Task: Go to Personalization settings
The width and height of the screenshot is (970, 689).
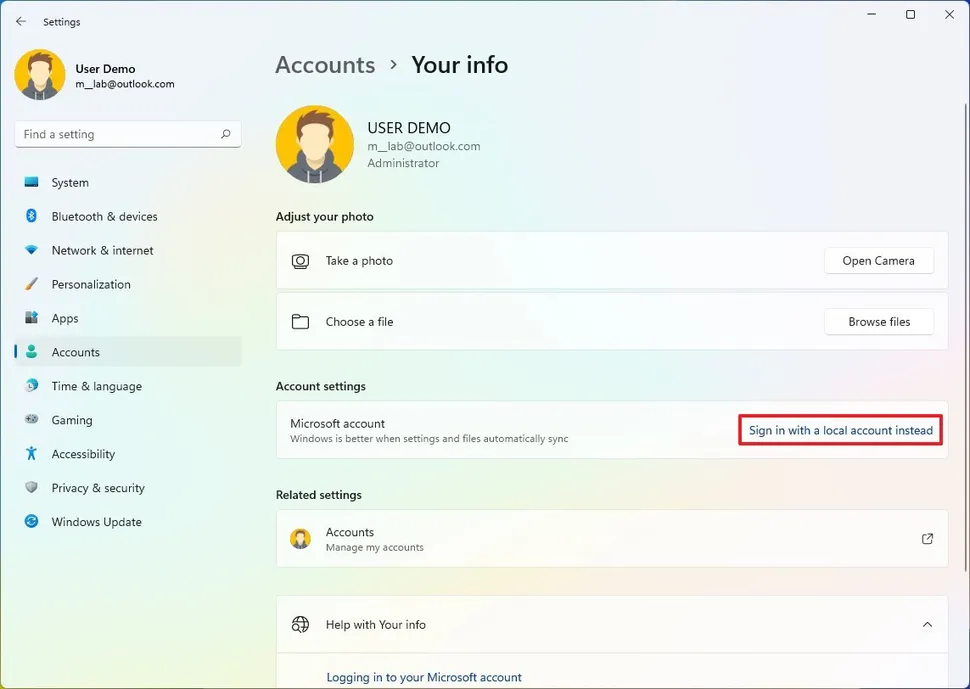Action: [x=91, y=285]
